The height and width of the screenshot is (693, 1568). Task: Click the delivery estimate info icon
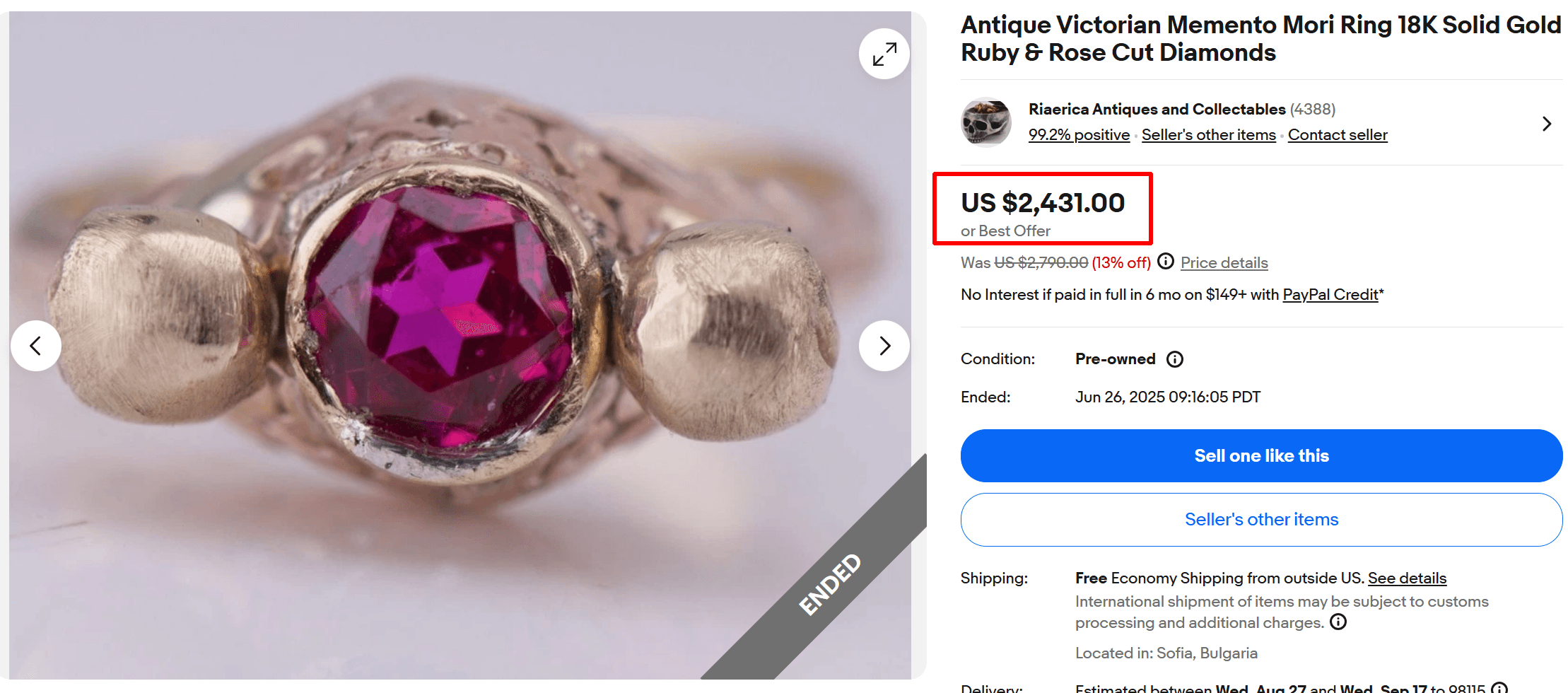1498,687
